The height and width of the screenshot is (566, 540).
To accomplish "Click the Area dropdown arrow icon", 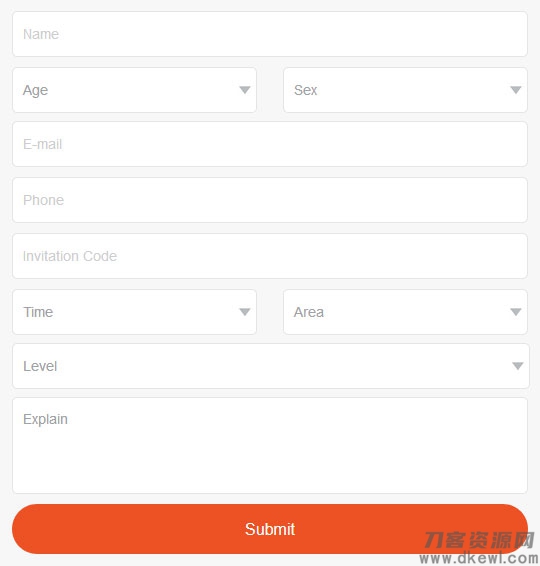I will pyautogui.click(x=515, y=312).
